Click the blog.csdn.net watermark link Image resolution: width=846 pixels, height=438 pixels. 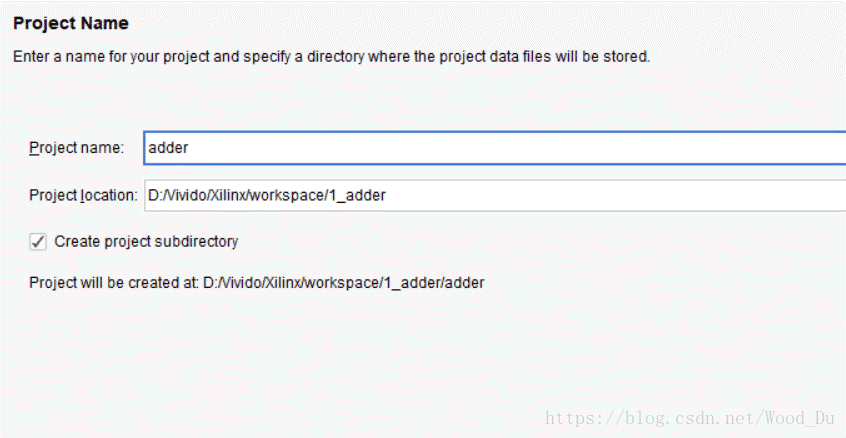point(690,418)
